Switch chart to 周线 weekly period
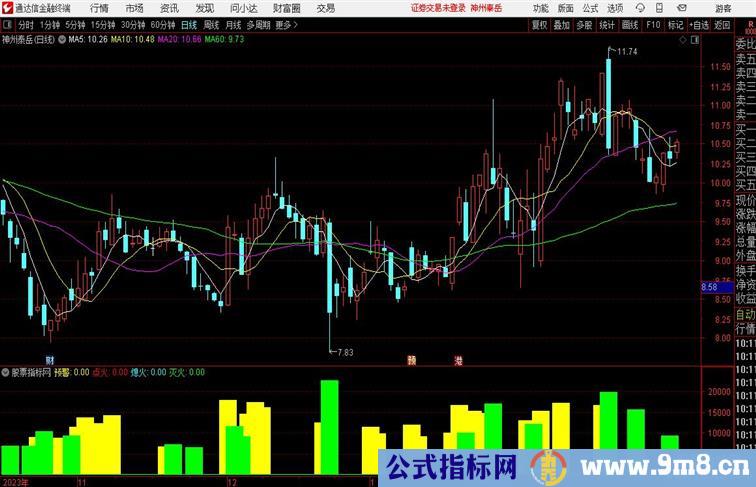Image resolution: width=756 pixels, height=487 pixels. point(211,25)
